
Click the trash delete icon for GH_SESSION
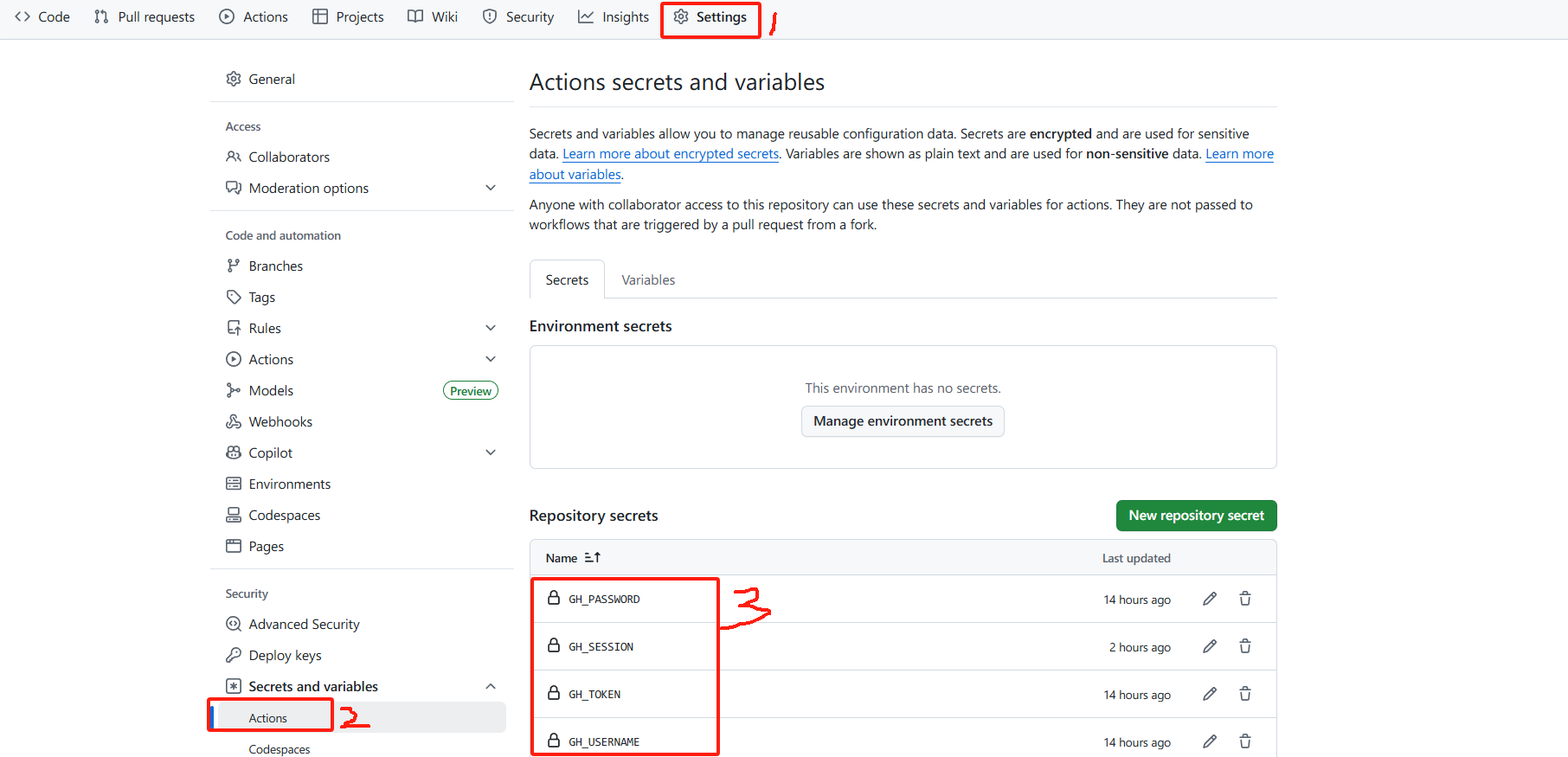pos(1245,646)
